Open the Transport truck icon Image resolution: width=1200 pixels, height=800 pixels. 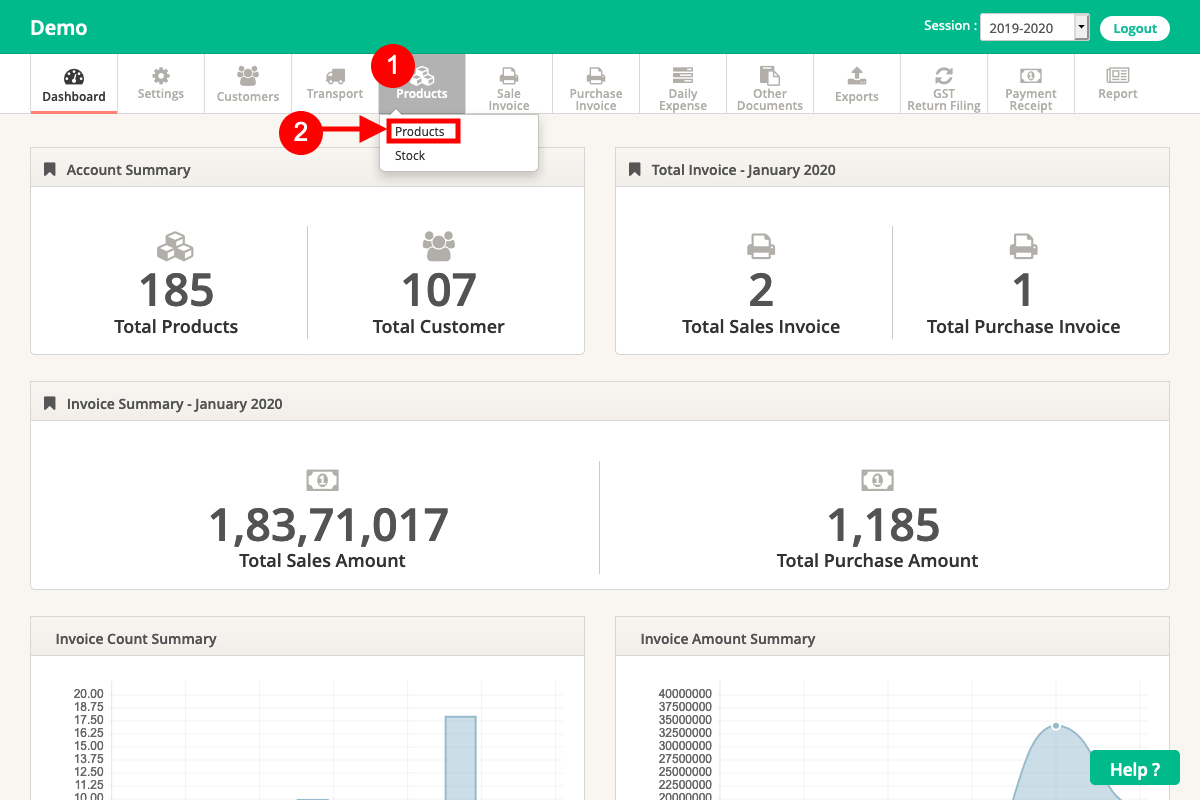[335, 76]
